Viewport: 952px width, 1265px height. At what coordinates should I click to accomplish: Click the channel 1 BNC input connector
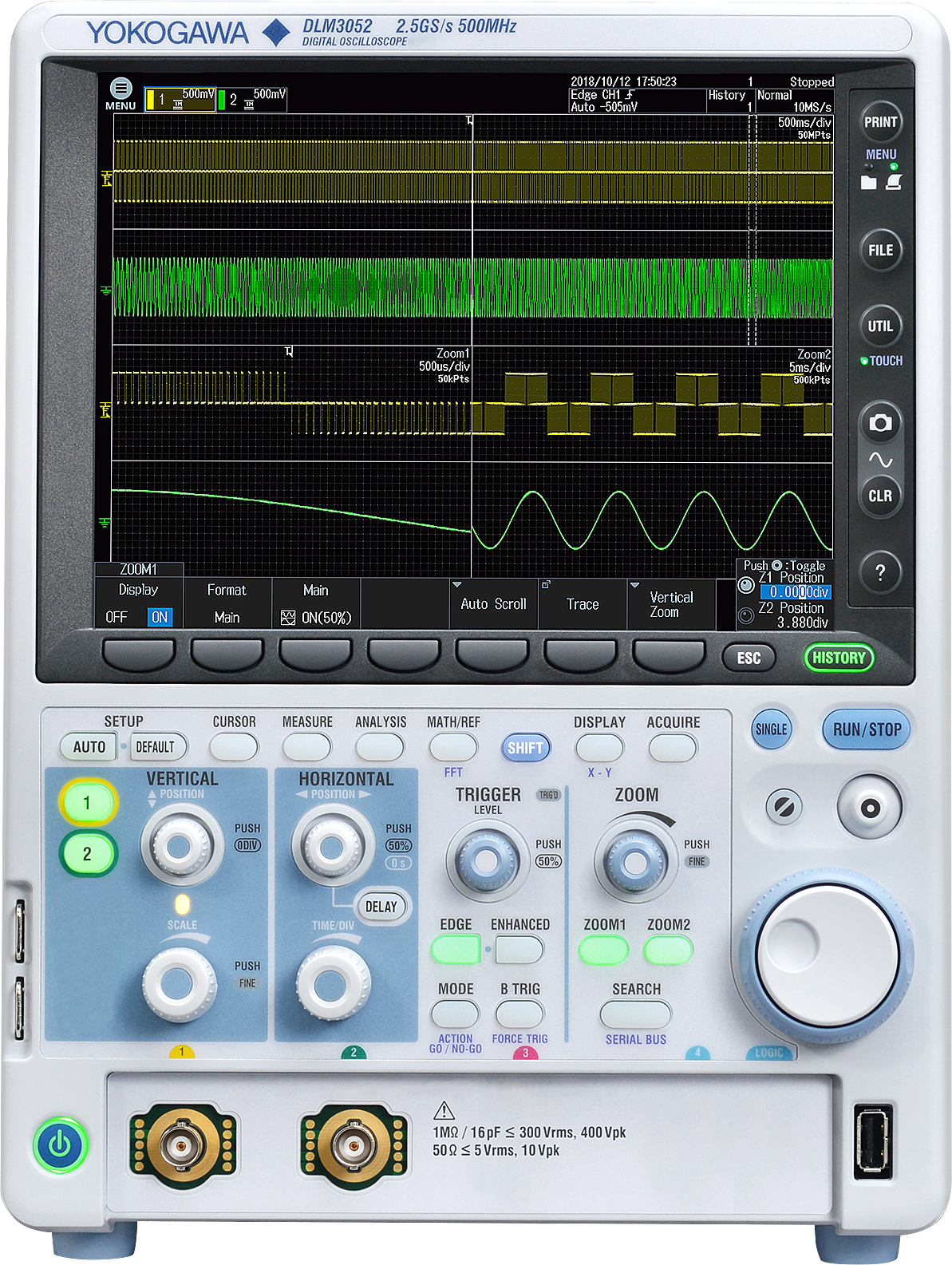(x=183, y=1147)
